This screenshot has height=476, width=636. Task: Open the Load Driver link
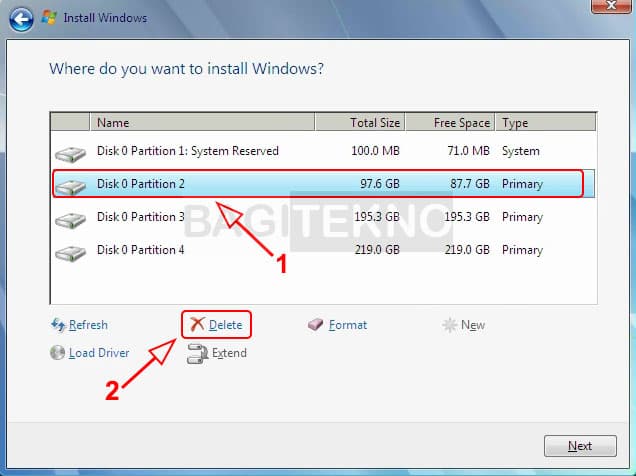(x=99, y=353)
